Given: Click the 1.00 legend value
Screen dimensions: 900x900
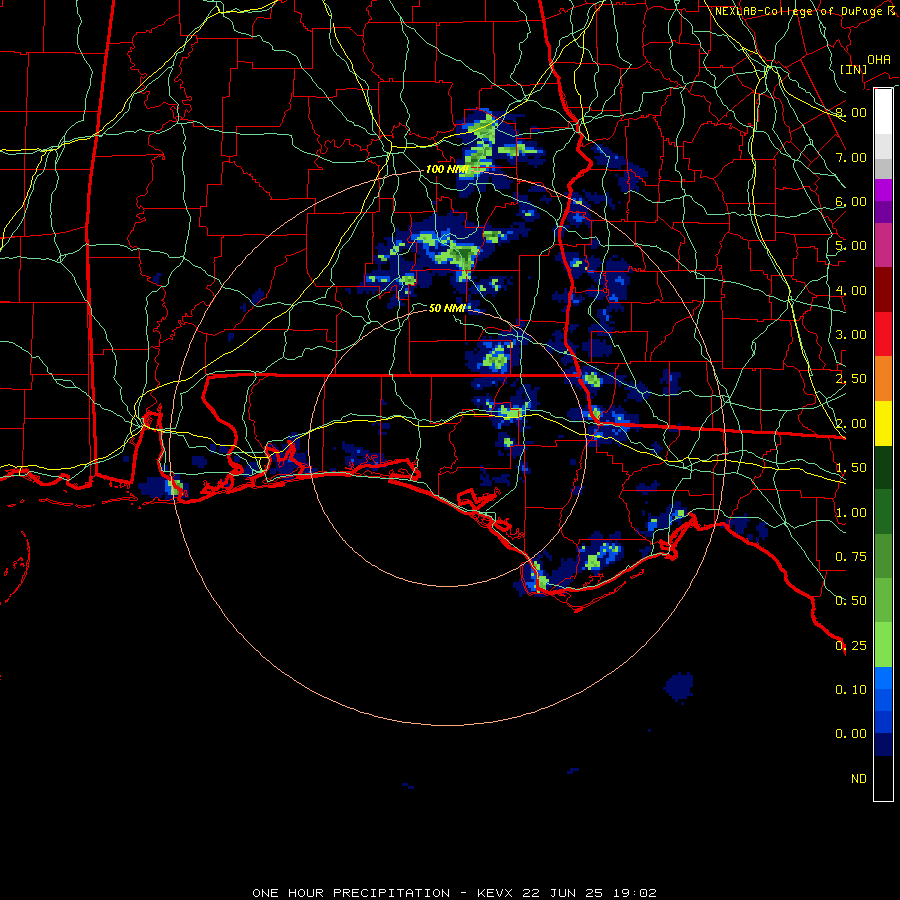Looking at the screenshot, I should point(850,513).
